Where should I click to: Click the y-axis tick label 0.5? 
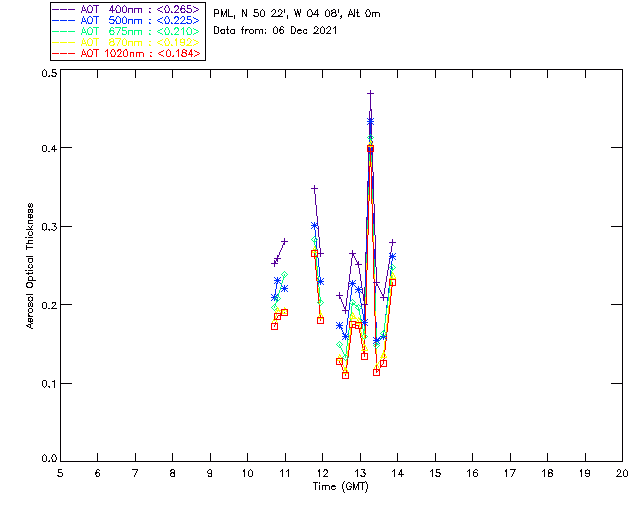[49, 73]
